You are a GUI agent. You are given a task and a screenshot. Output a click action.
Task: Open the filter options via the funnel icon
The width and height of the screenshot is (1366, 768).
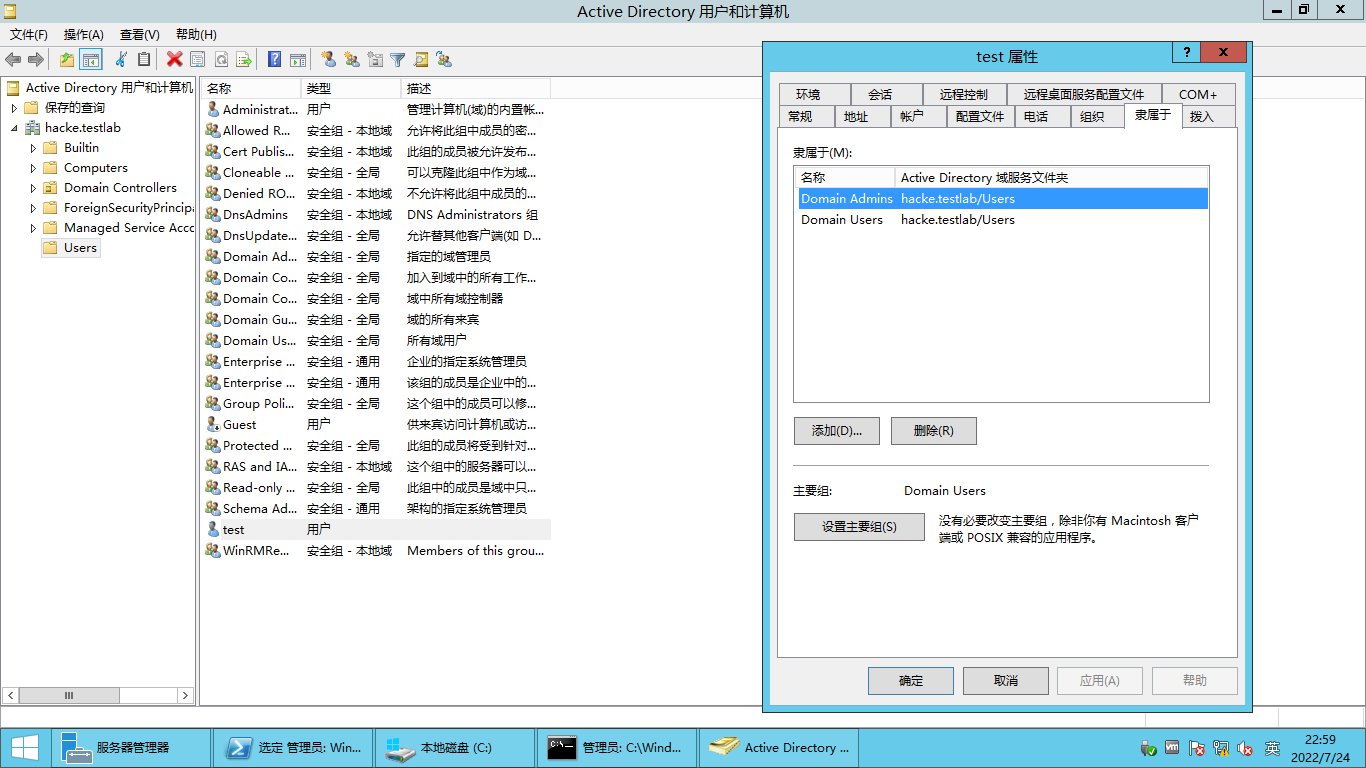point(398,59)
